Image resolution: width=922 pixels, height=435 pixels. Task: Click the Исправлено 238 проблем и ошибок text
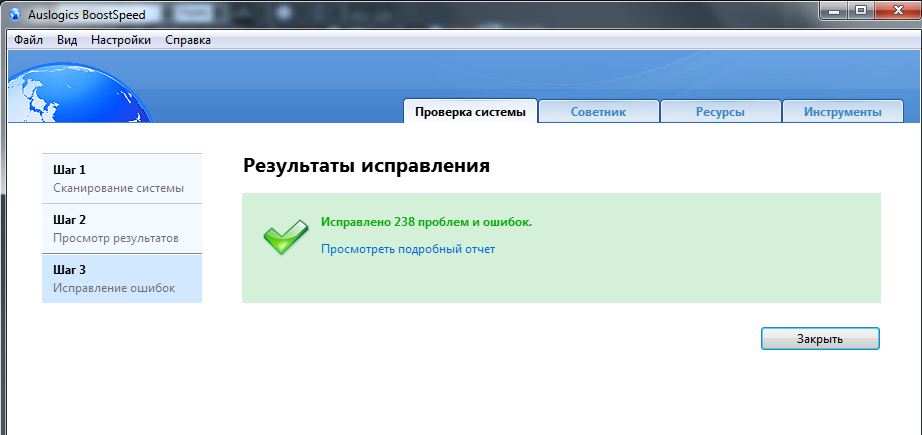[x=426, y=222]
